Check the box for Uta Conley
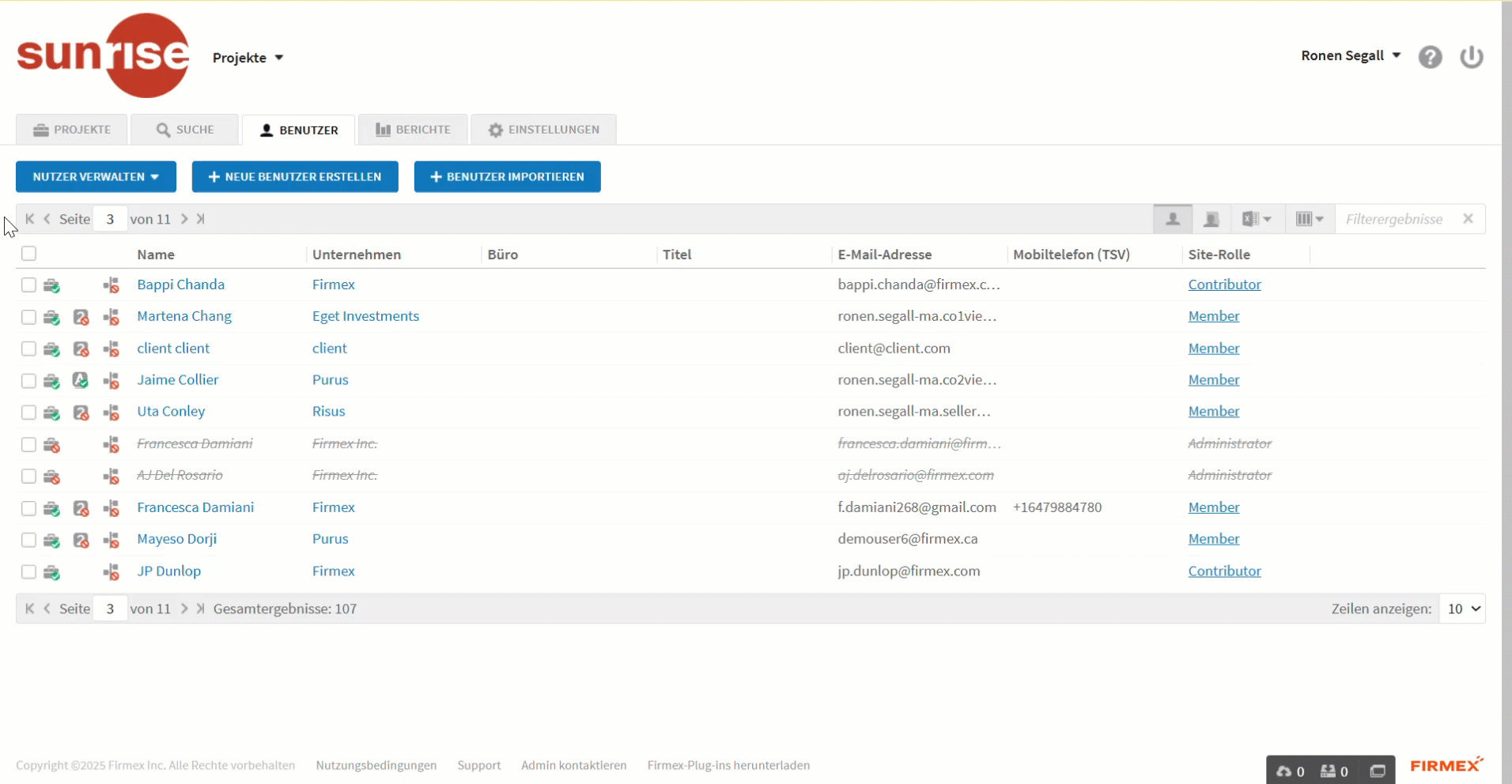This screenshot has height=784, width=1512. (29, 413)
